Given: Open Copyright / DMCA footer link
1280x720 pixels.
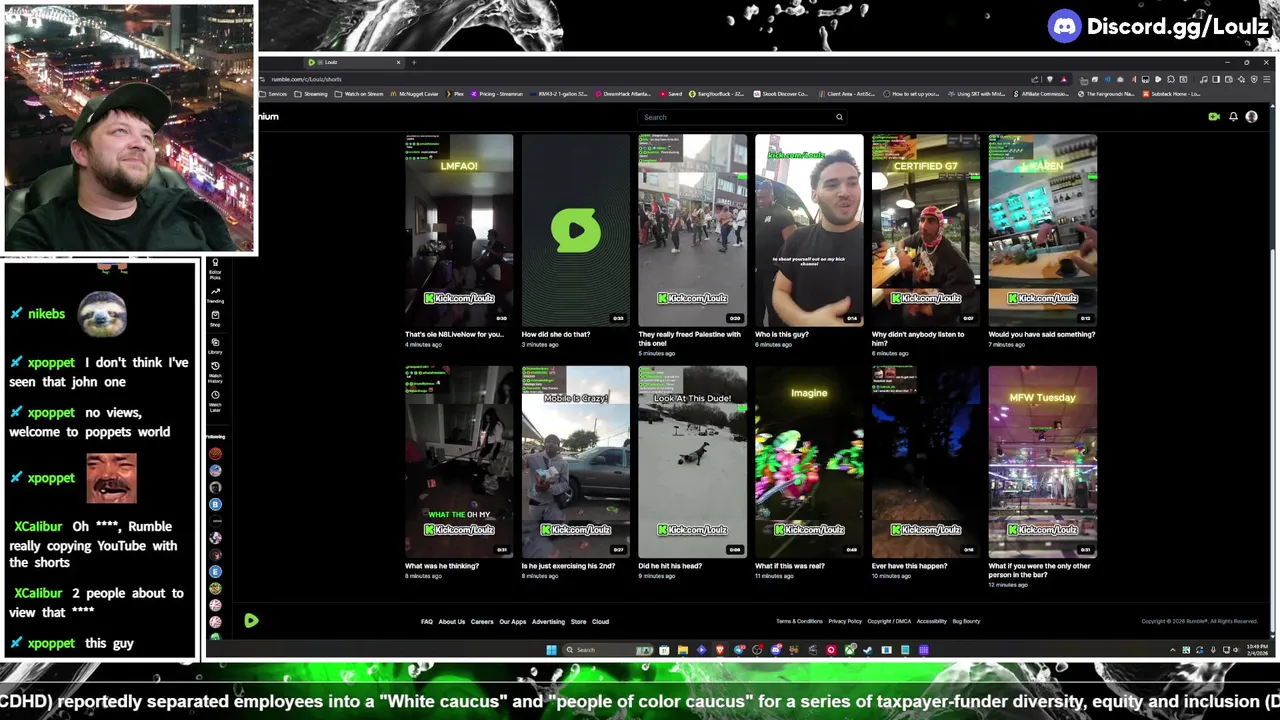Looking at the screenshot, I should click(x=889, y=622).
